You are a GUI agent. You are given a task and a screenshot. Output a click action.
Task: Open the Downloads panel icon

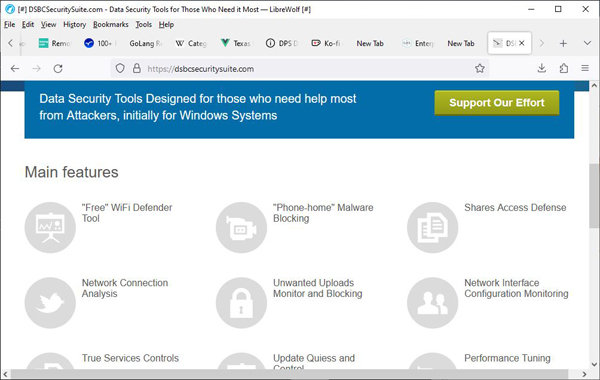[x=541, y=68]
